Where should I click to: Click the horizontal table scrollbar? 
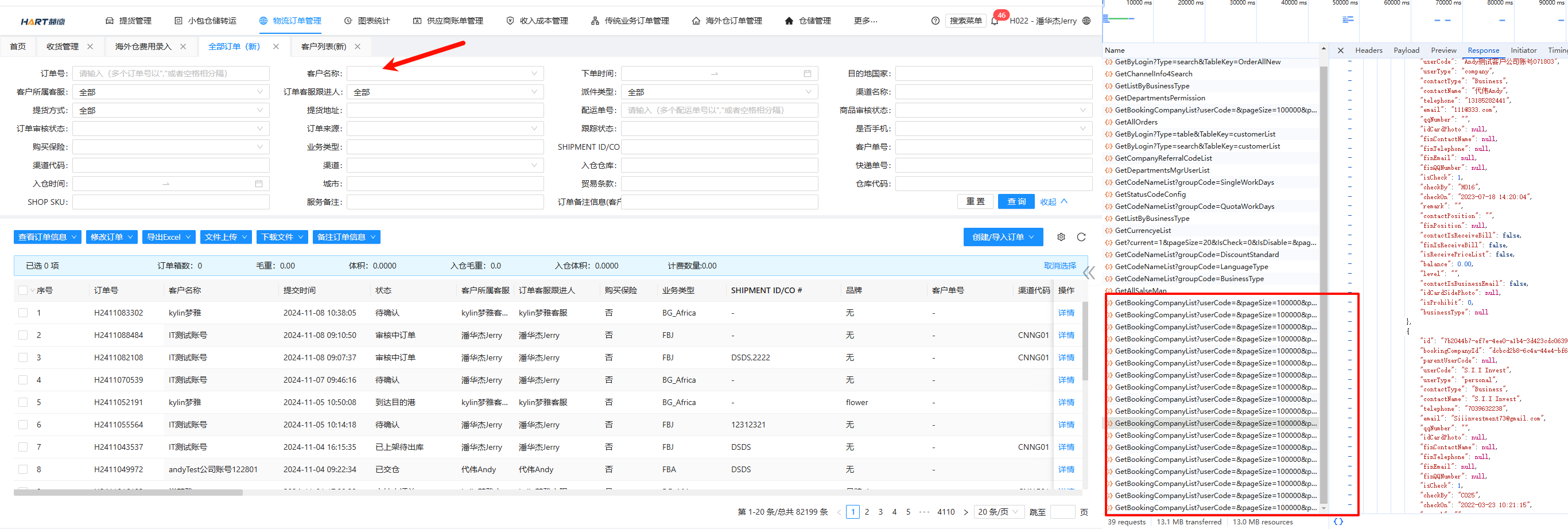click(x=128, y=492)
